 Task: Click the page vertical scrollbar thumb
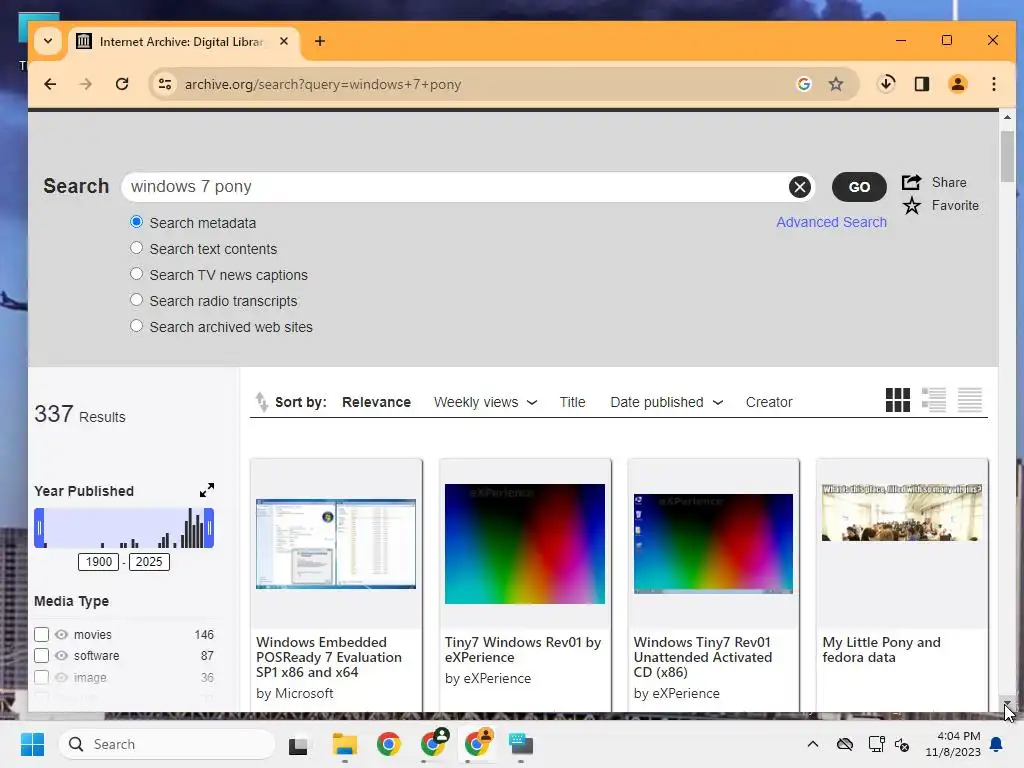coord(1007,157)
